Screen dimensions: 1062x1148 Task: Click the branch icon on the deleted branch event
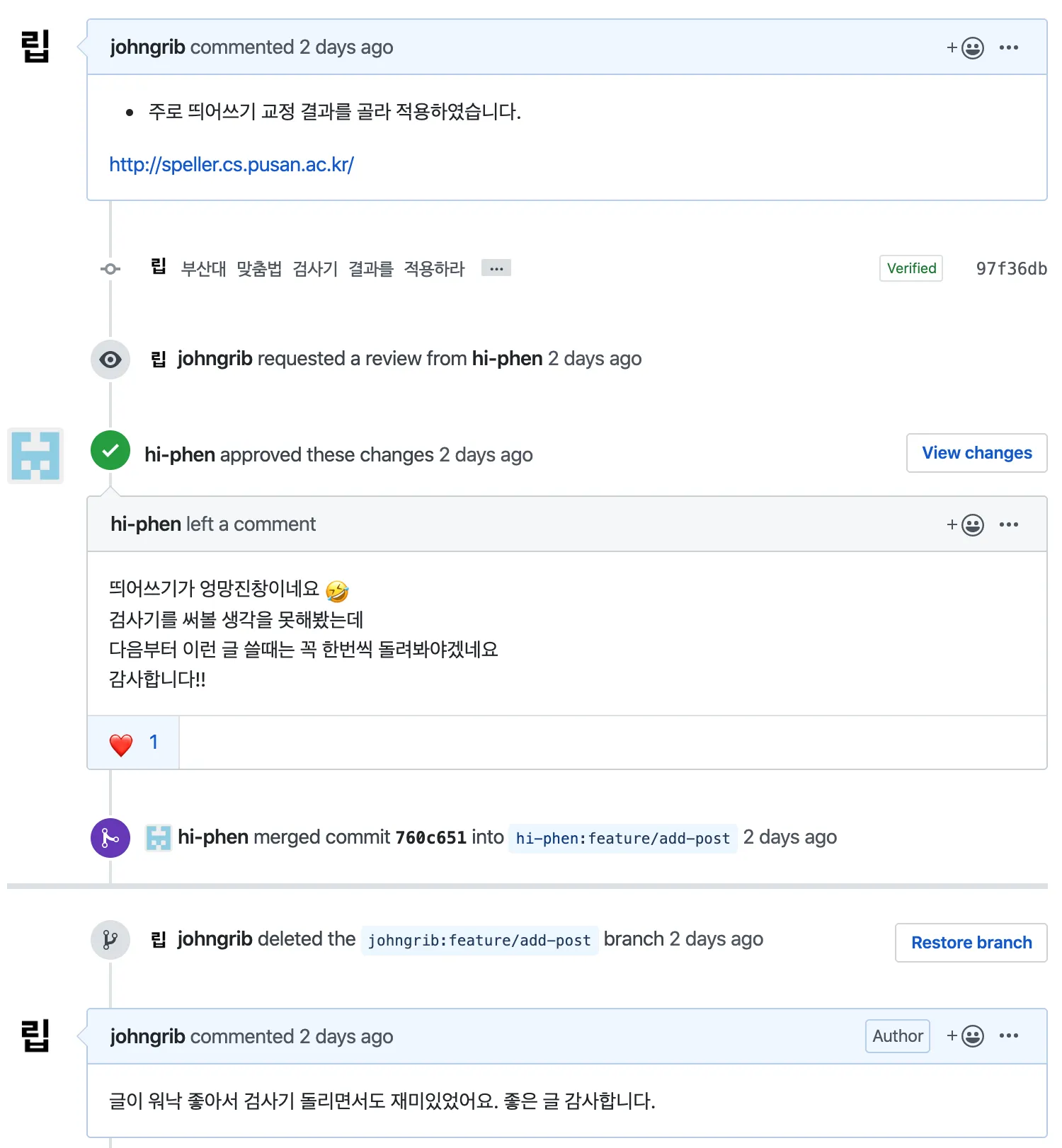tap(110, 939)
